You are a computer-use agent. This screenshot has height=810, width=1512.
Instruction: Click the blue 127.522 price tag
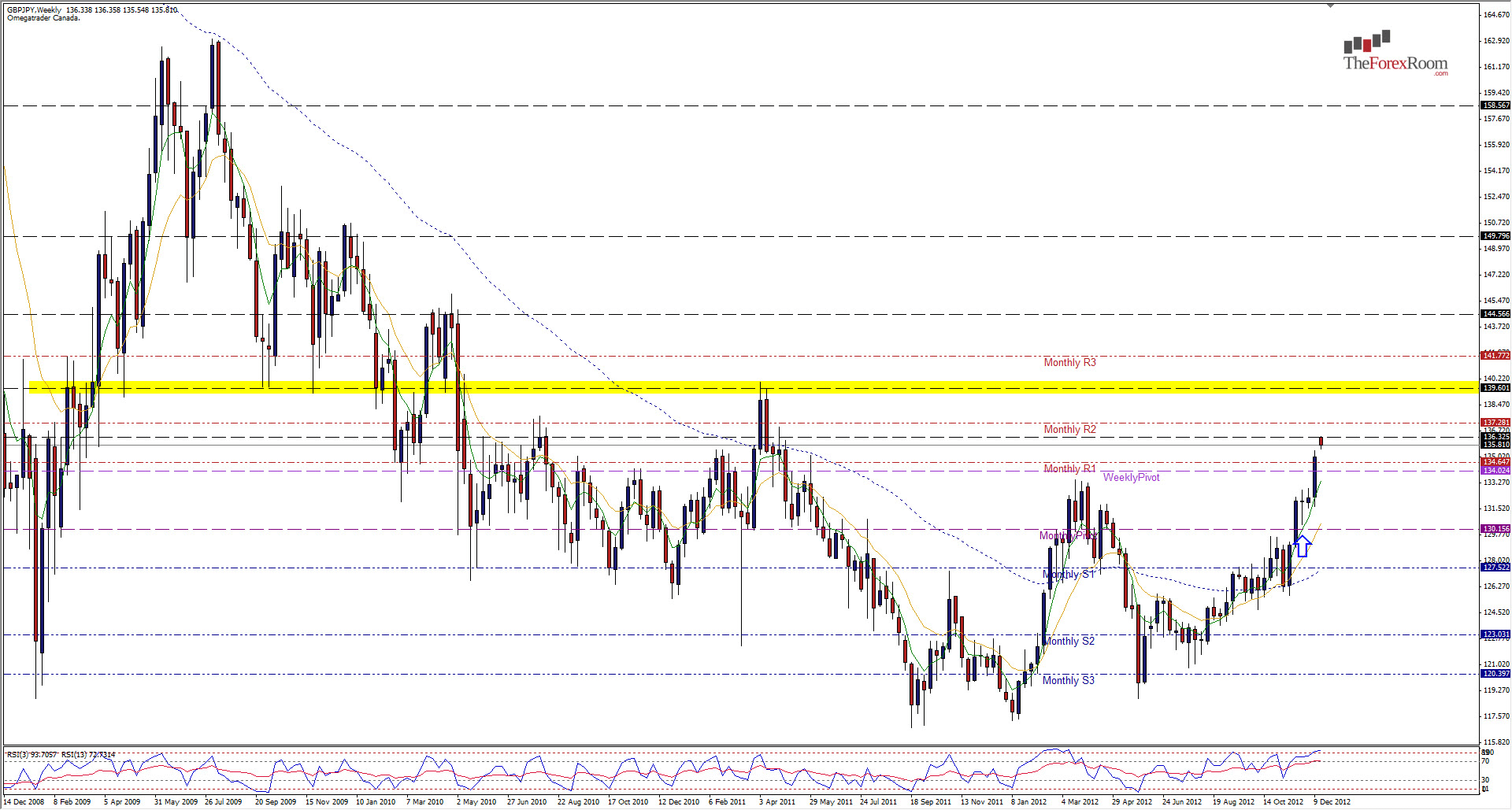[x=1495, y=568]
